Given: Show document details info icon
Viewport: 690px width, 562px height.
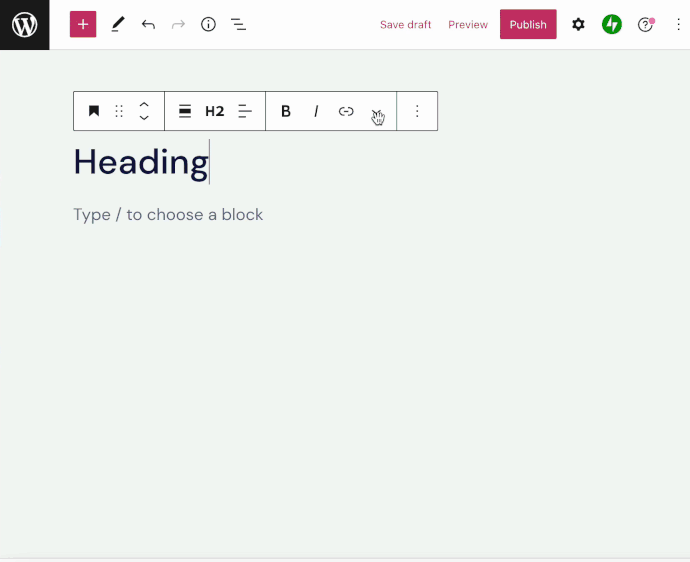Looking at the screenshot, I should click(208, 25).
